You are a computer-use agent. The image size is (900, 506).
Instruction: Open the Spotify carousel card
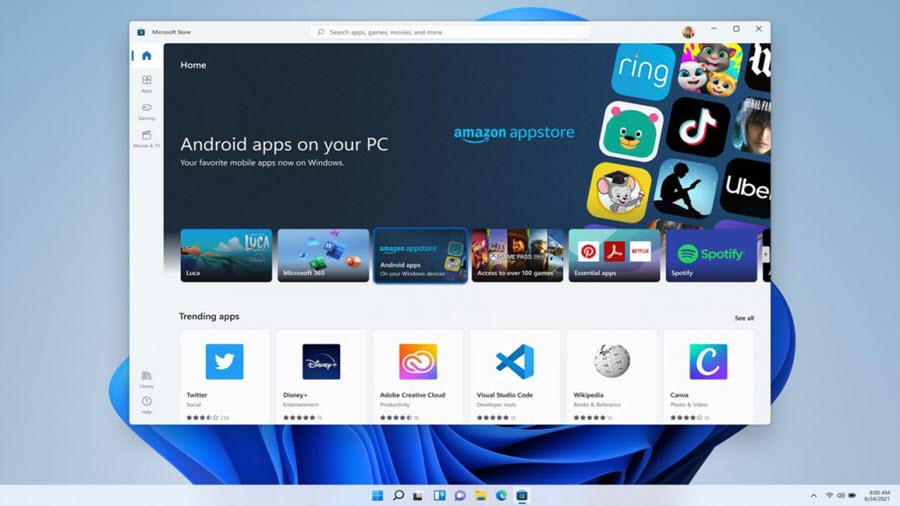[x=711, y=255]
